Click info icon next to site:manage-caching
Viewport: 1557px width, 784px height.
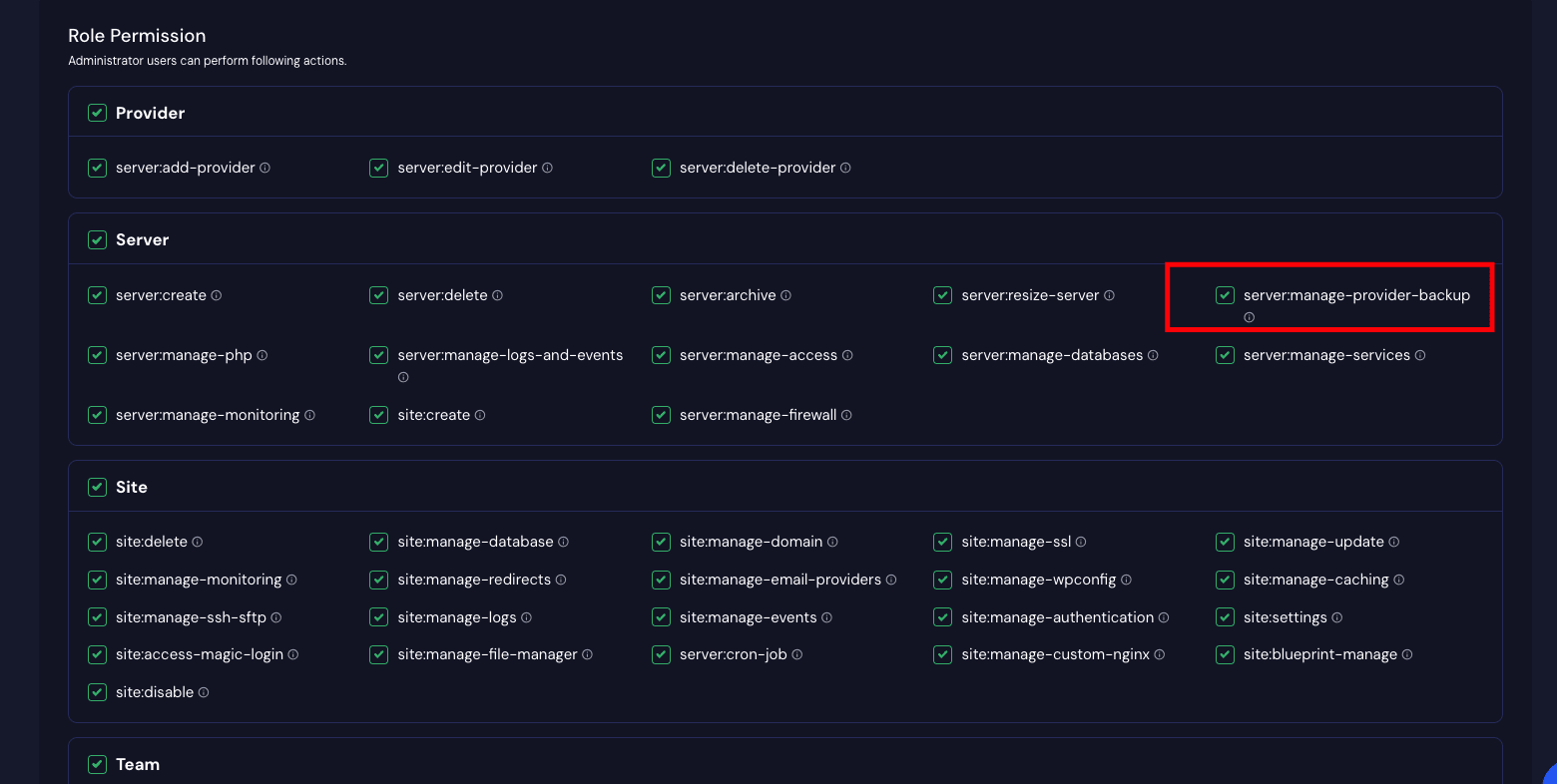[x=1398, y=580]
